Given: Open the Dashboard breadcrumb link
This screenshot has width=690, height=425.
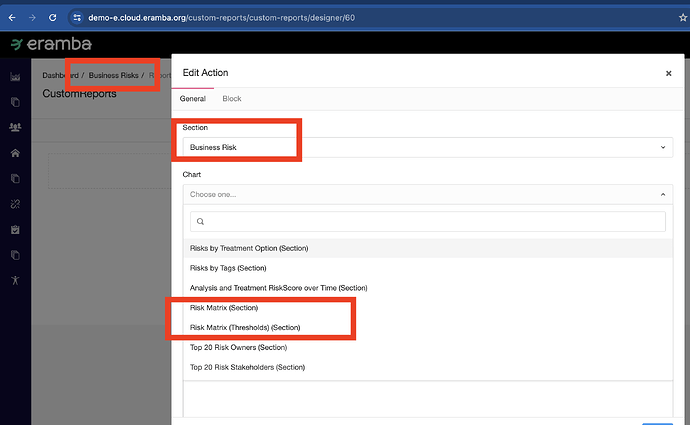Looking at the screenshot, I should point(60,75).
